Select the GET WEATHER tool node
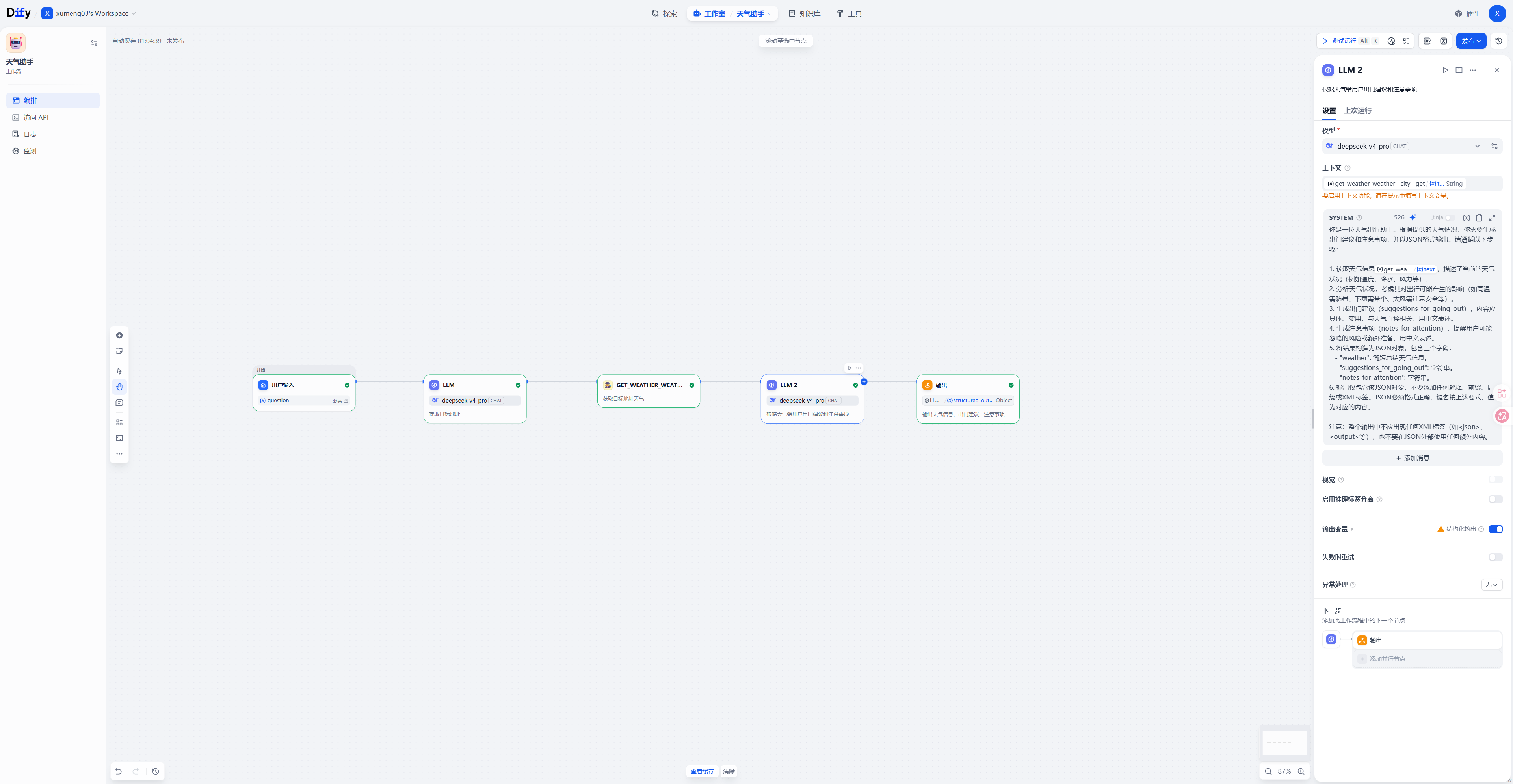The height and width of the screenshot is (784, 1513). (649, 391)
